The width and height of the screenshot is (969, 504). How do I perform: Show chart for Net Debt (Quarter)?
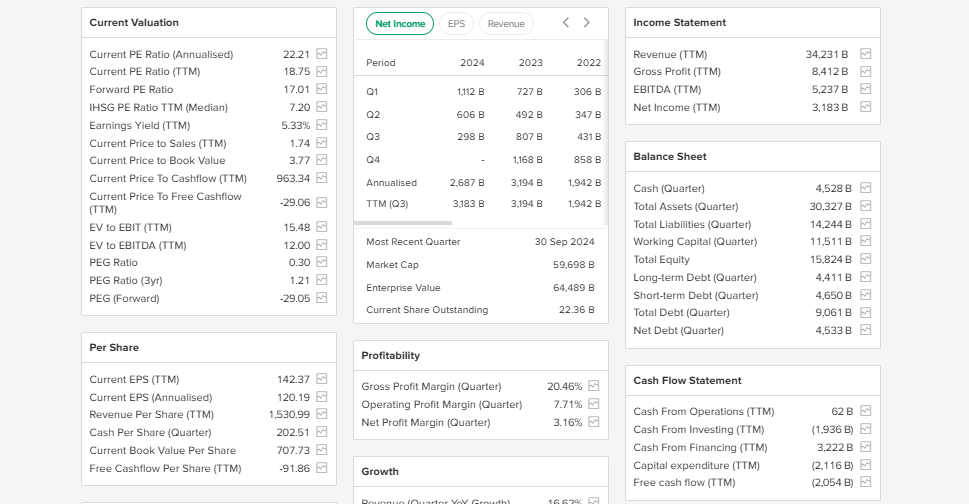(x=866, y=330)
